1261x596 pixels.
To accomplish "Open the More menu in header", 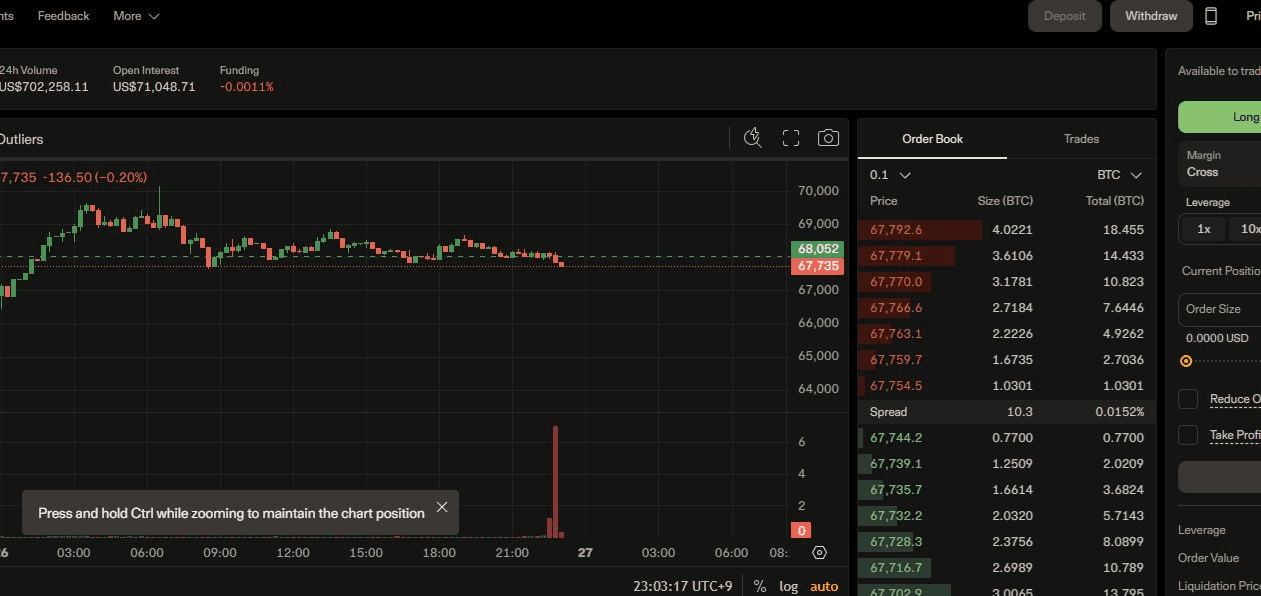I will [136, 16].
